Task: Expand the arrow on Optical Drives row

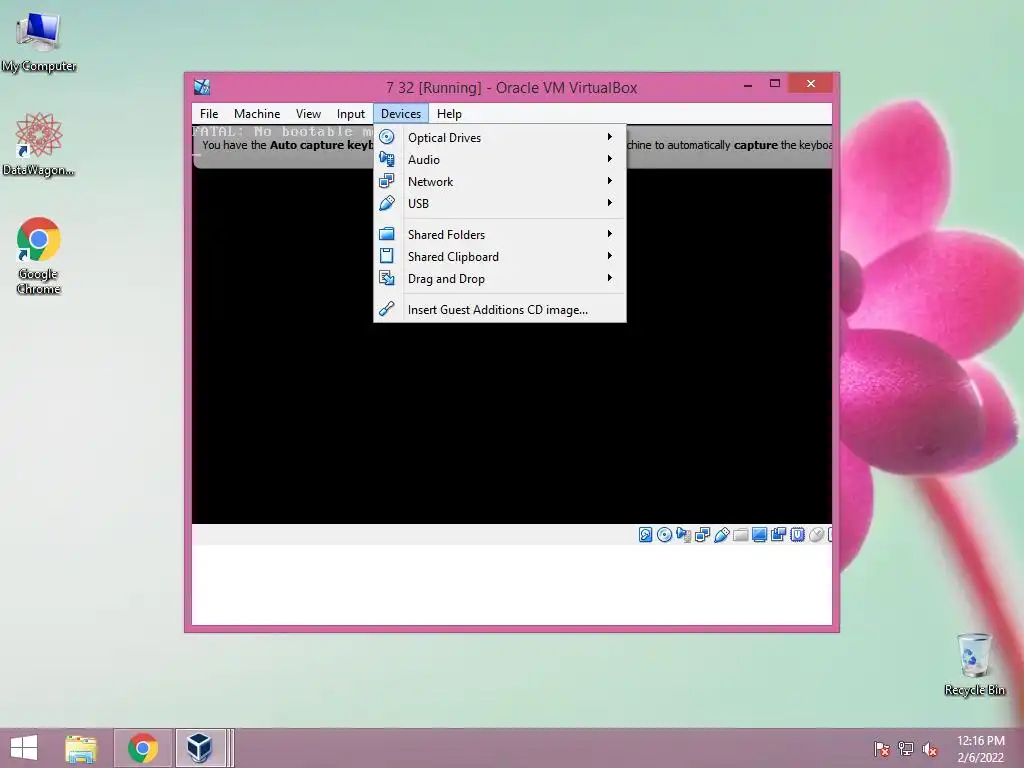Action: click(609, 136)
